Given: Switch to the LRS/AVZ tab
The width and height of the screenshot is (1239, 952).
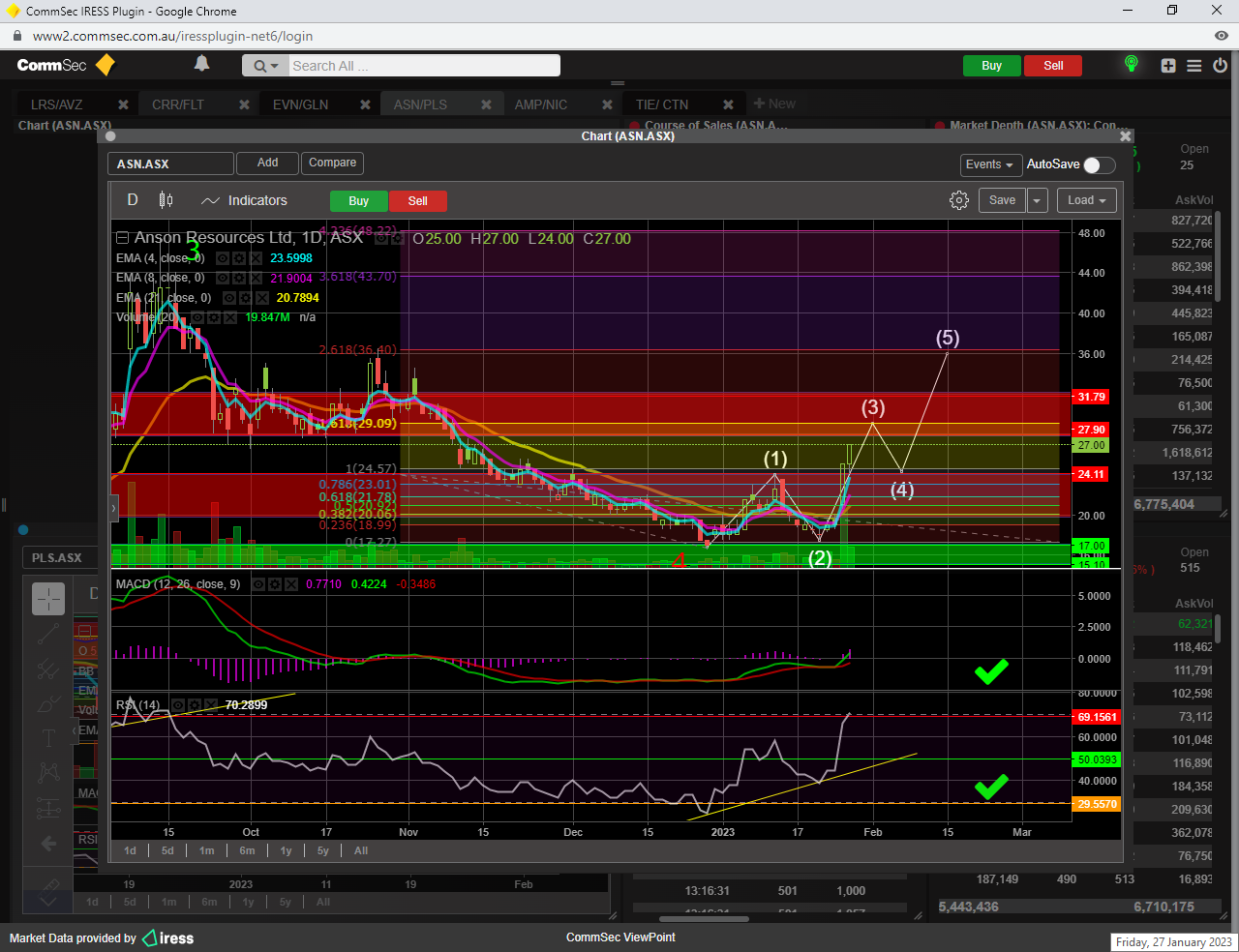Looking at the screenshot, I should [57, 104].
